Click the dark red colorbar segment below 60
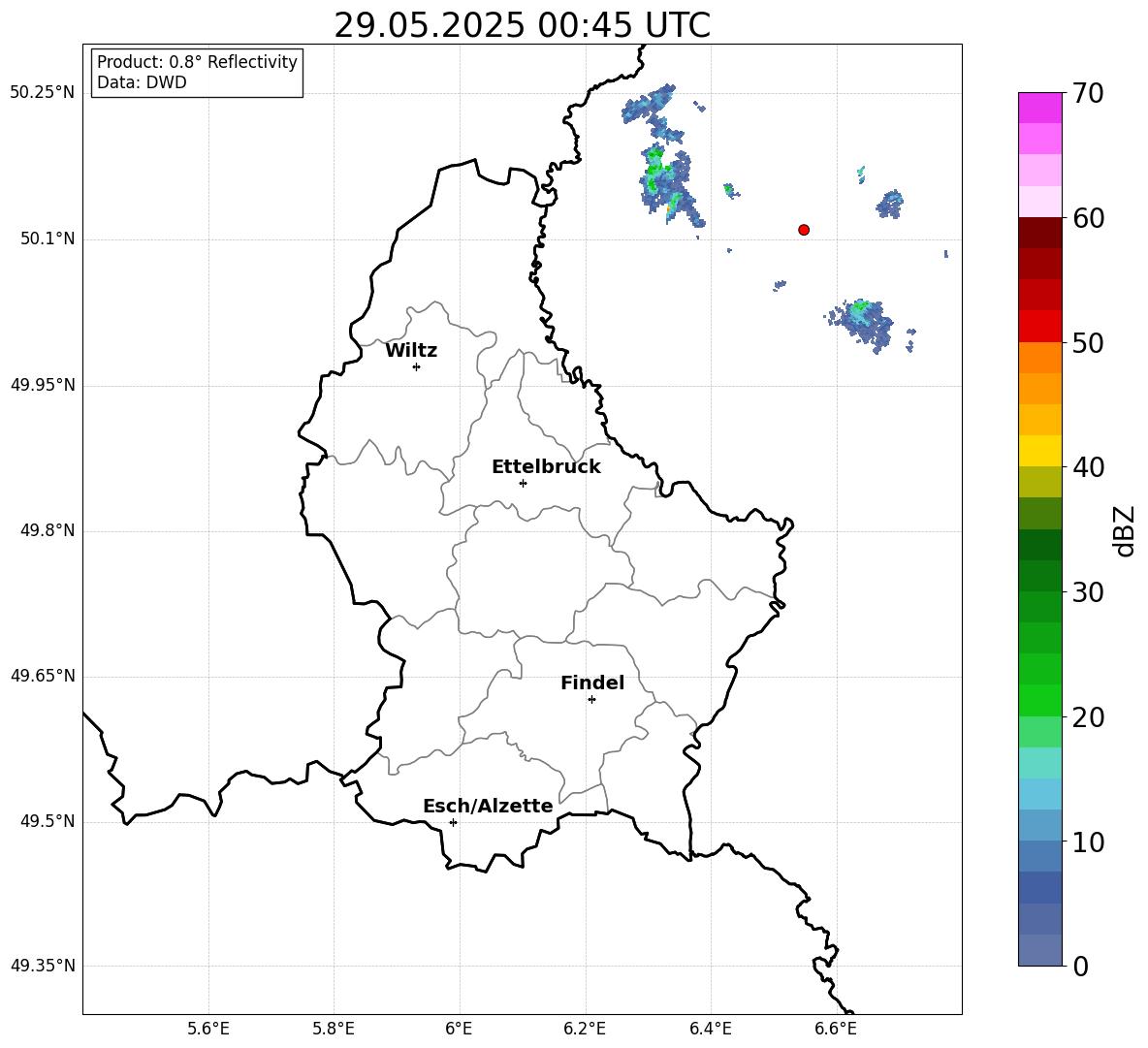Screen dimensions: 1148x1048 [x=1040, y=233]
